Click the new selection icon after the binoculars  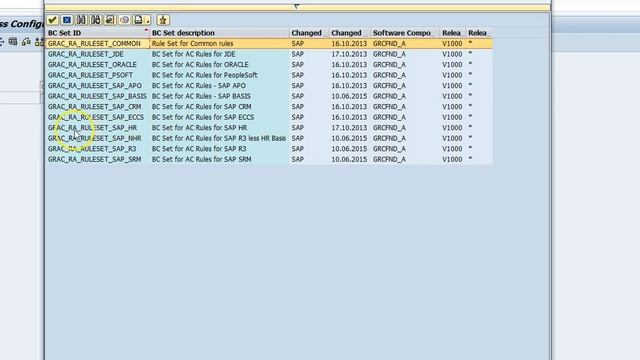pyautogui.click(x=110, y=20)
